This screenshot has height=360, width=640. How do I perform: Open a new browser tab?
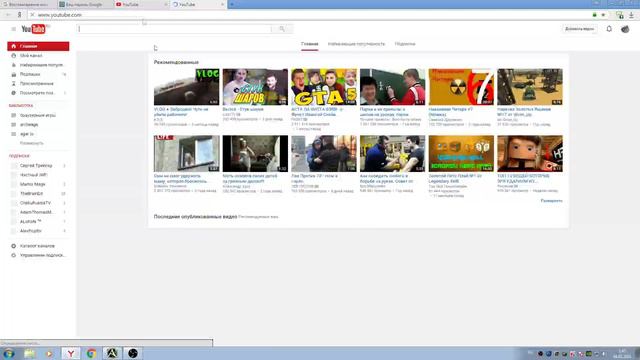click(232, 4)
